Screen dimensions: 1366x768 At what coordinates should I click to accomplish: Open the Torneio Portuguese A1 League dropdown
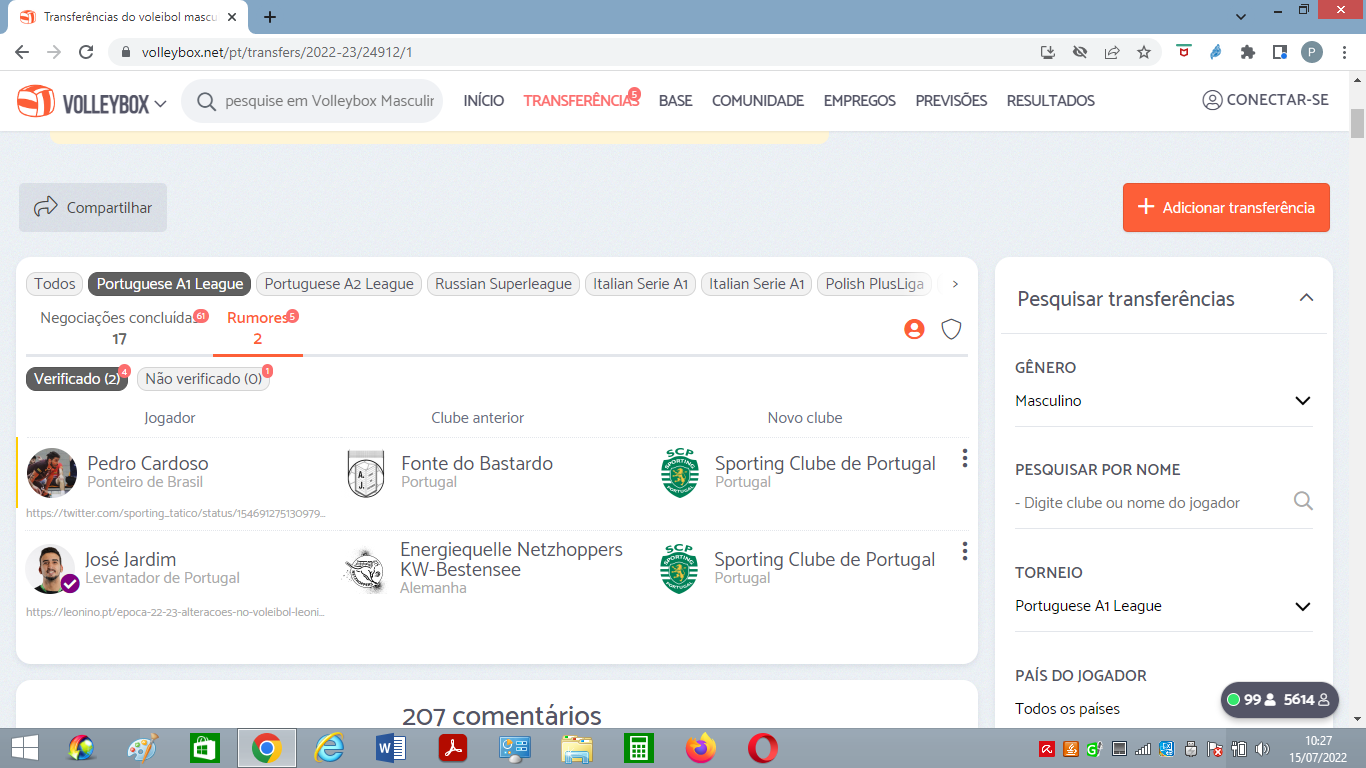(1163, 606)
